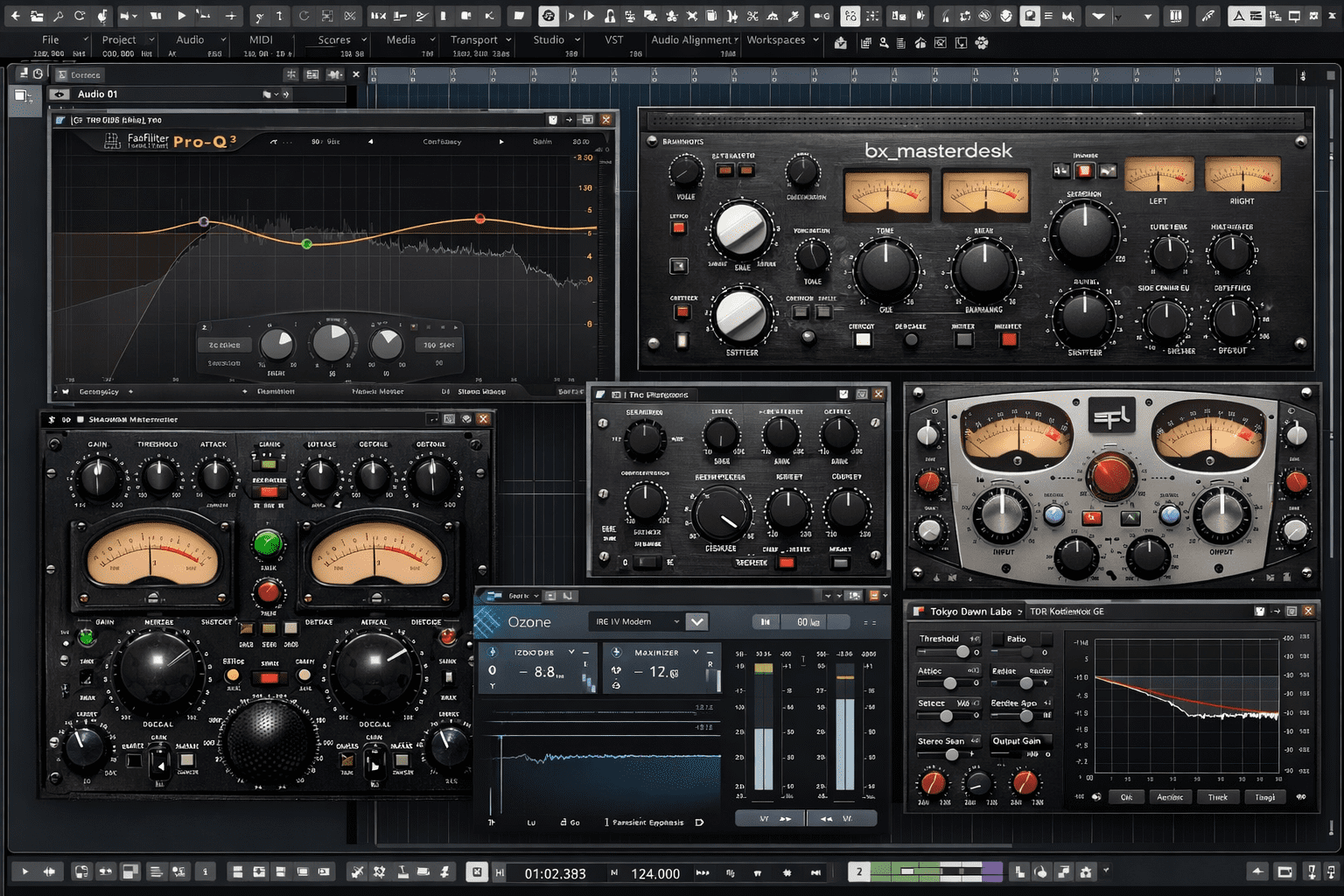Click the Thrck button in Tokyo Dawn Labs
The height and width of the screenshot is (896, 1344).
(x=1218, y=797)
